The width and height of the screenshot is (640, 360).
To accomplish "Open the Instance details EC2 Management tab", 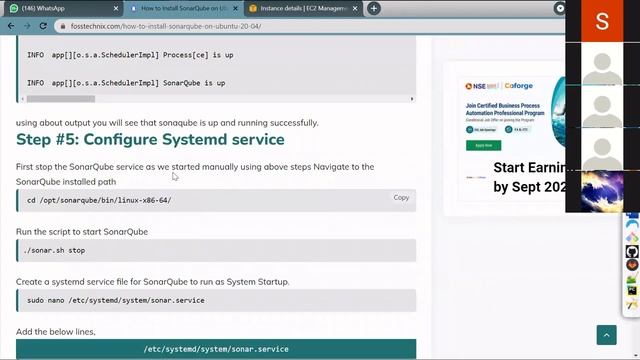I will [303, 8].
